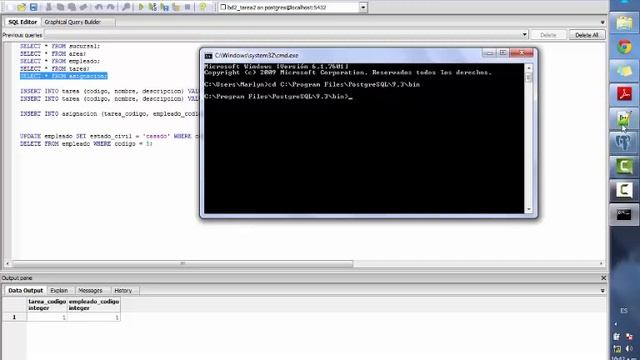Click the tarea_codigo column header

(47, 304)
